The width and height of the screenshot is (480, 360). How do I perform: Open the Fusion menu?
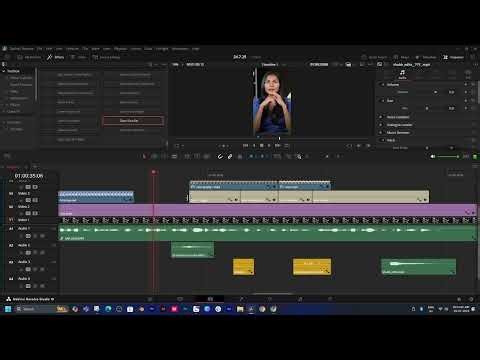pos(135,49)
